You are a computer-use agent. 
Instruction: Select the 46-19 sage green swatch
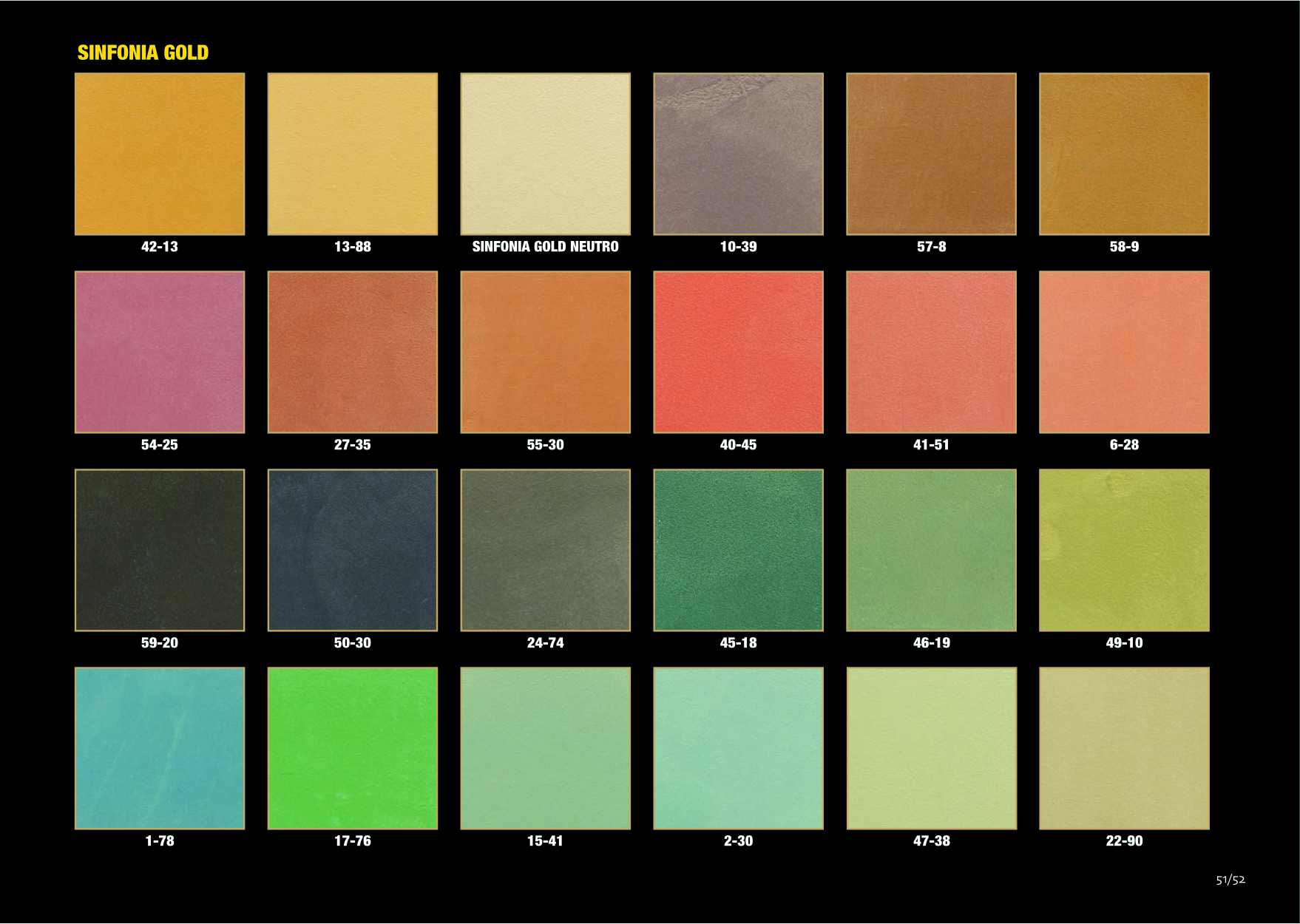coord(932,550)
